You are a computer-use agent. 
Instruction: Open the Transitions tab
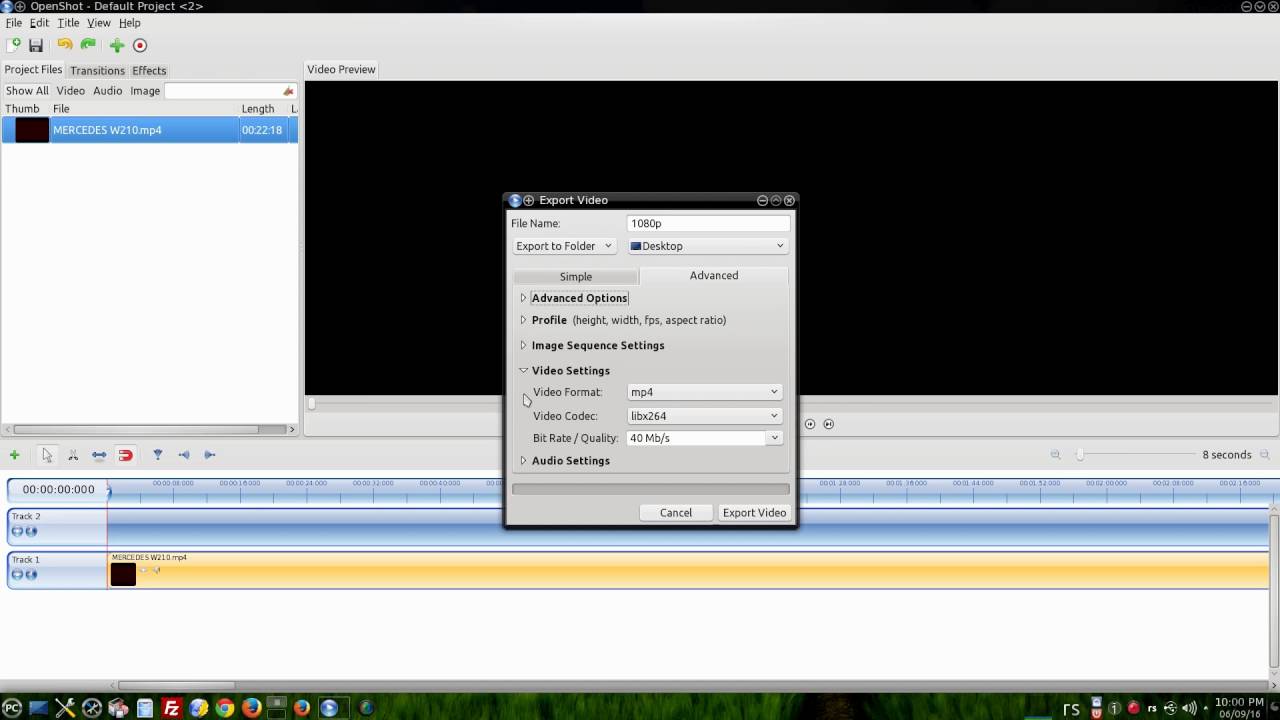point(97,70)
